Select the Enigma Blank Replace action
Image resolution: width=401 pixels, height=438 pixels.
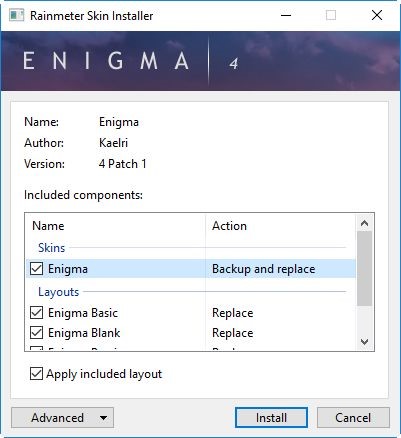coord(233,333)
